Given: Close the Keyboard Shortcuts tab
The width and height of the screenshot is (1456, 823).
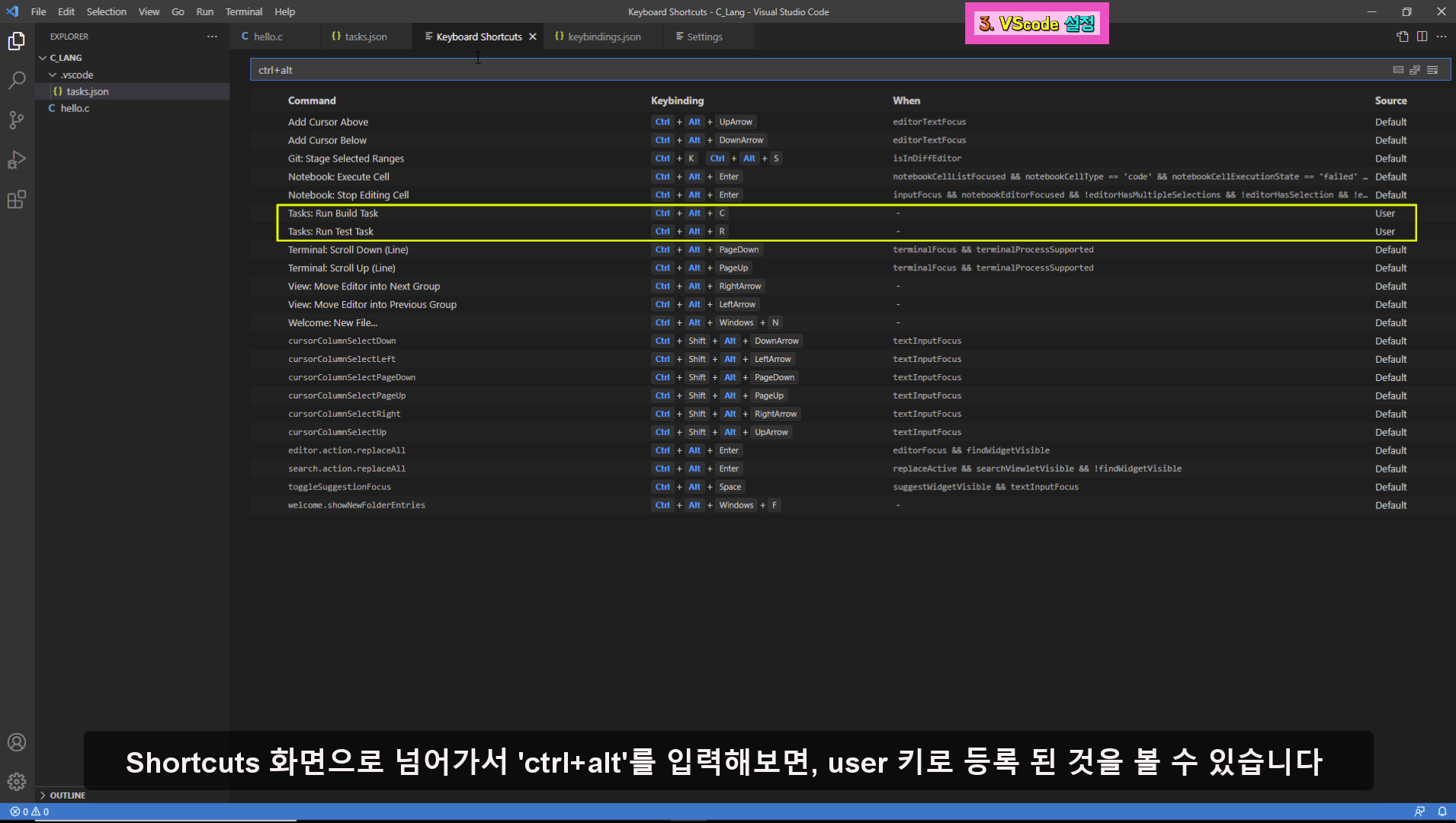Looking at the screenshot, I should tap(533, 37).
